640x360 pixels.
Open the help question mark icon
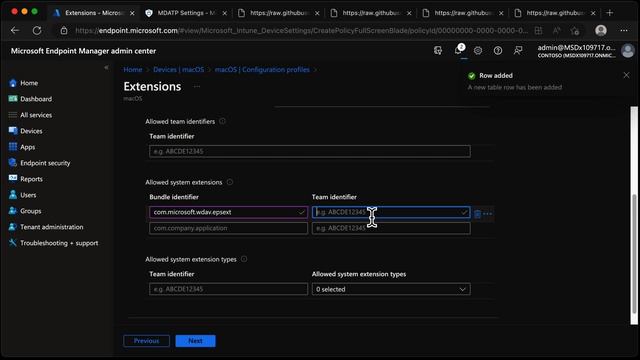pos(498,51)
